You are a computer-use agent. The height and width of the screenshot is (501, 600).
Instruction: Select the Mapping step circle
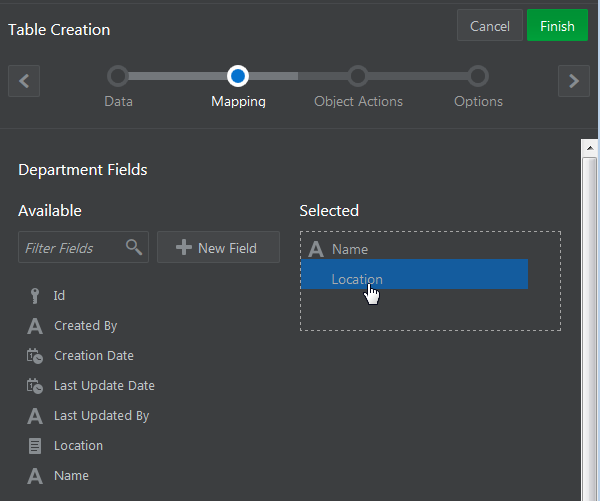click(238, 76)
